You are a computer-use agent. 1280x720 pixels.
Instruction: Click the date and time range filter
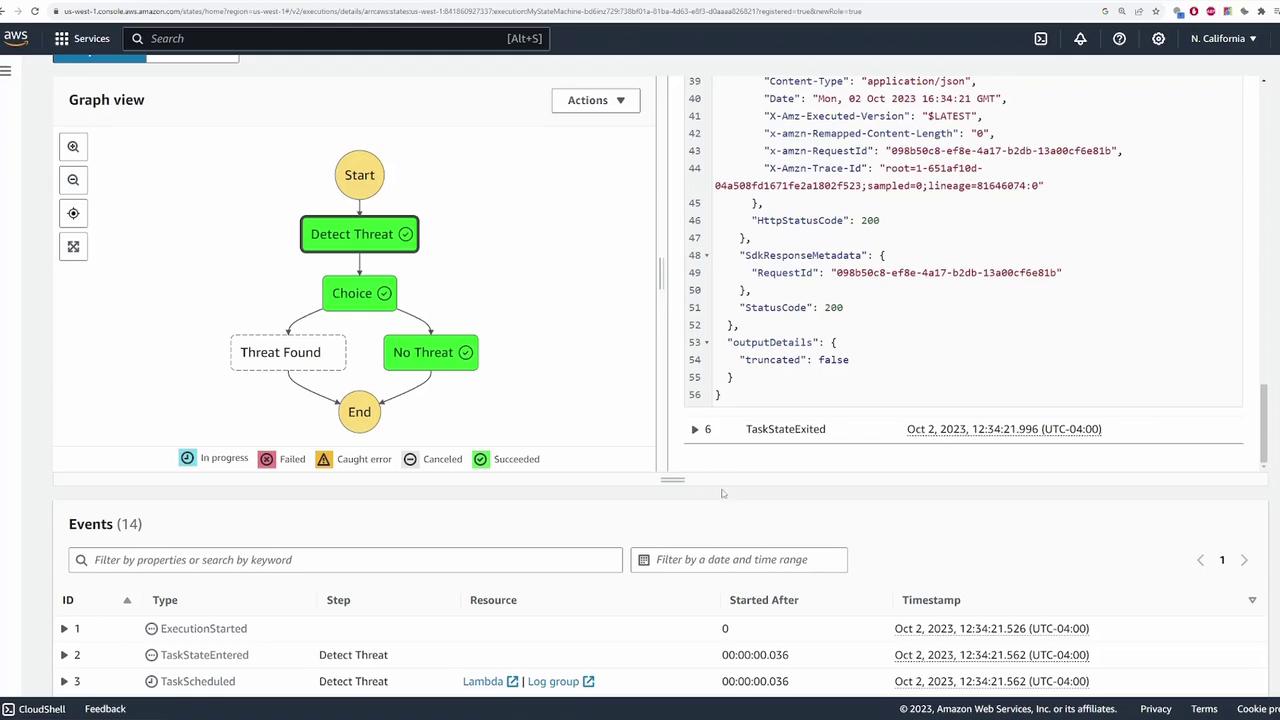[739, 560]
